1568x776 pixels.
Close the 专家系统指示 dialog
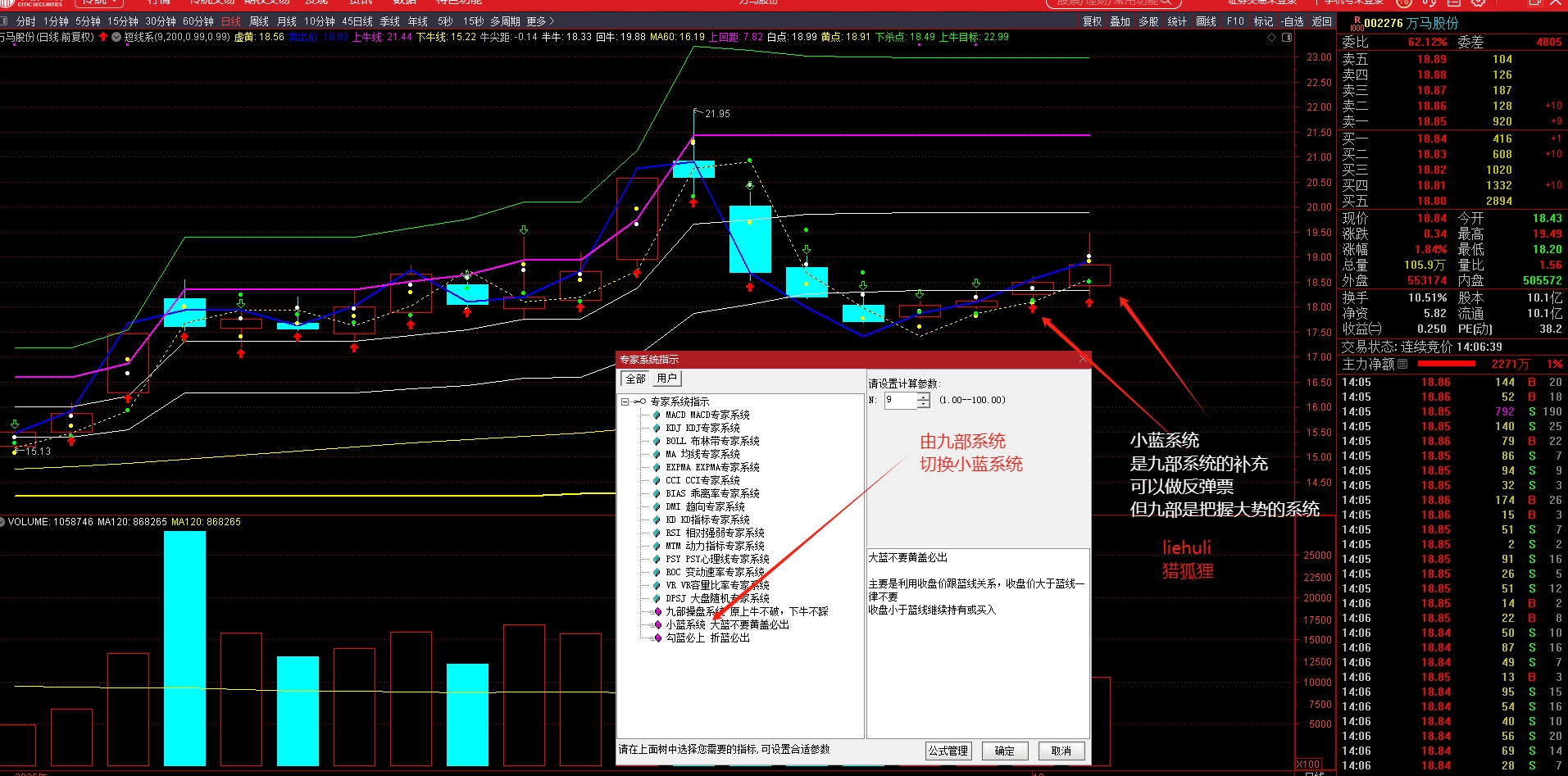(1083, 359)
